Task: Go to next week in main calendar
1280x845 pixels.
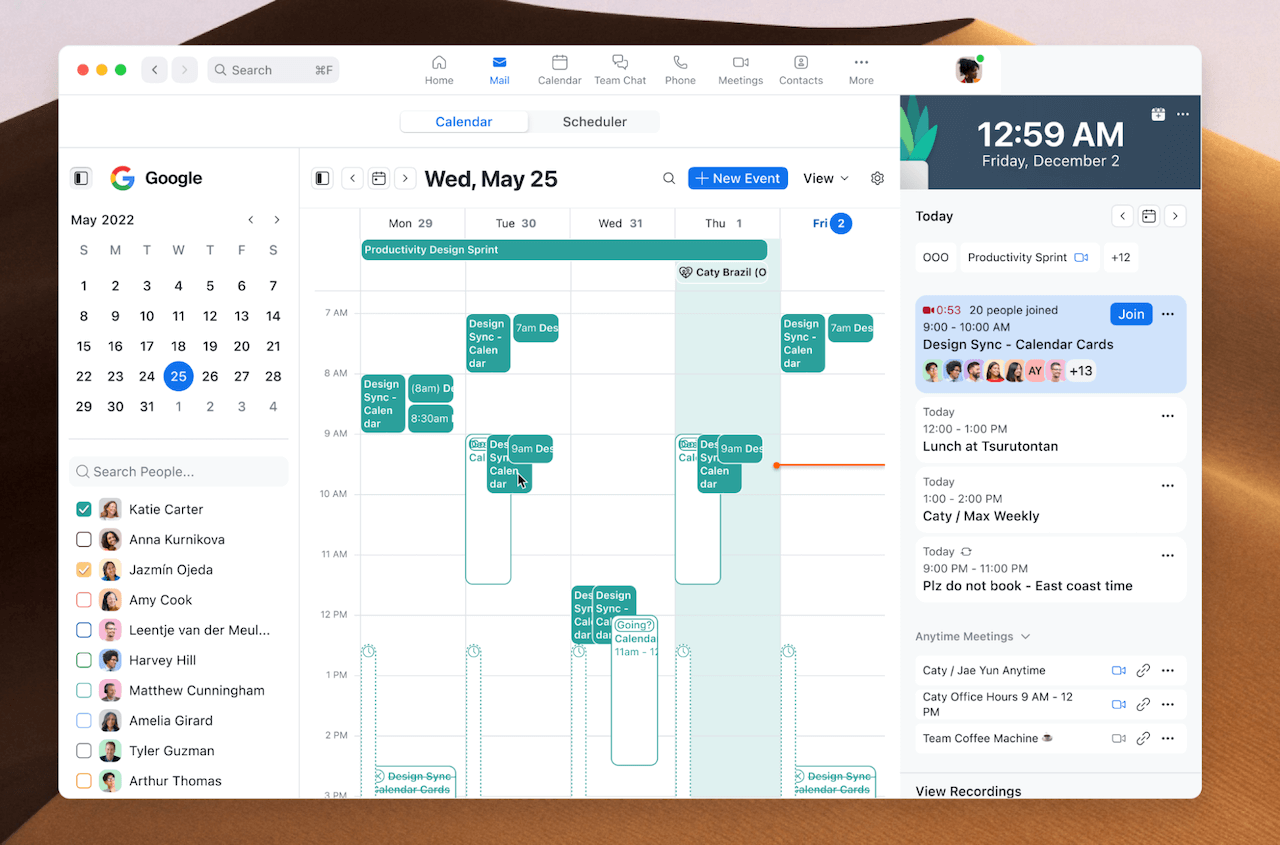Action: point(405,178)
